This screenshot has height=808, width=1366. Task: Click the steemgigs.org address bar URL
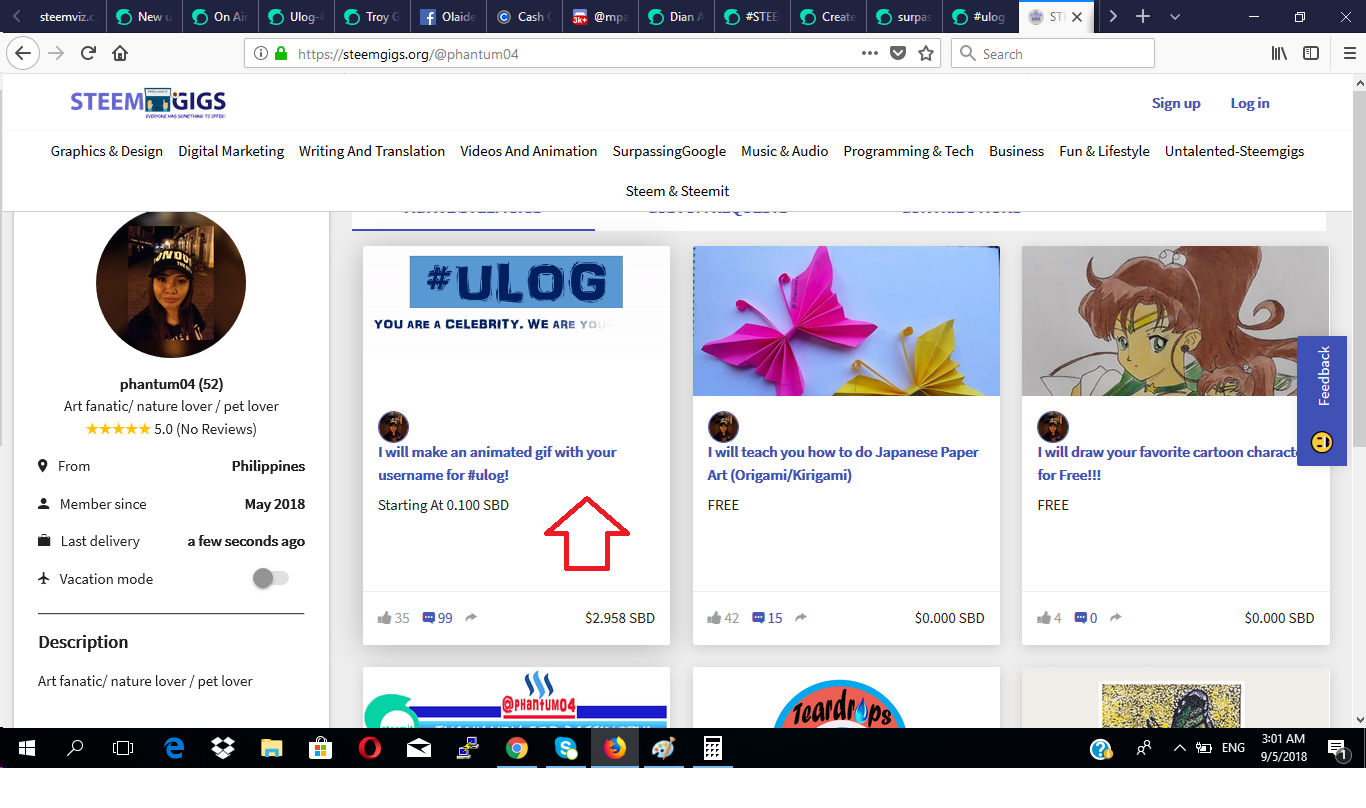tap(408, 54)
